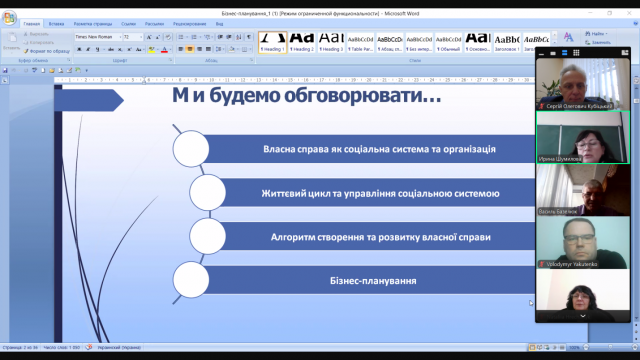Image resolution: width=640 pixels, height=360 pixels.
Task: Click the shading paint bucket icon
Action: (231, 49)
